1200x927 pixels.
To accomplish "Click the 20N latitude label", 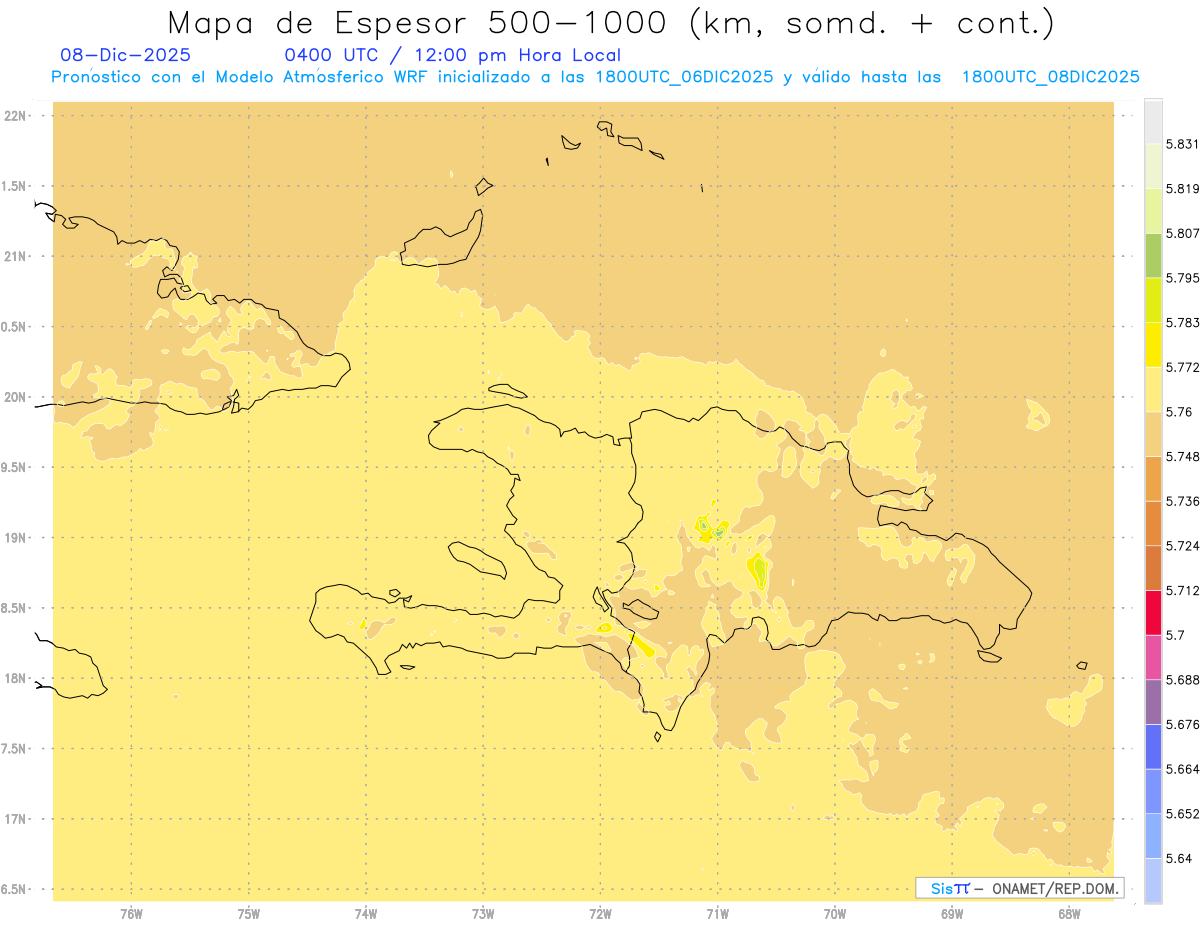I will (x=16, y=397).
